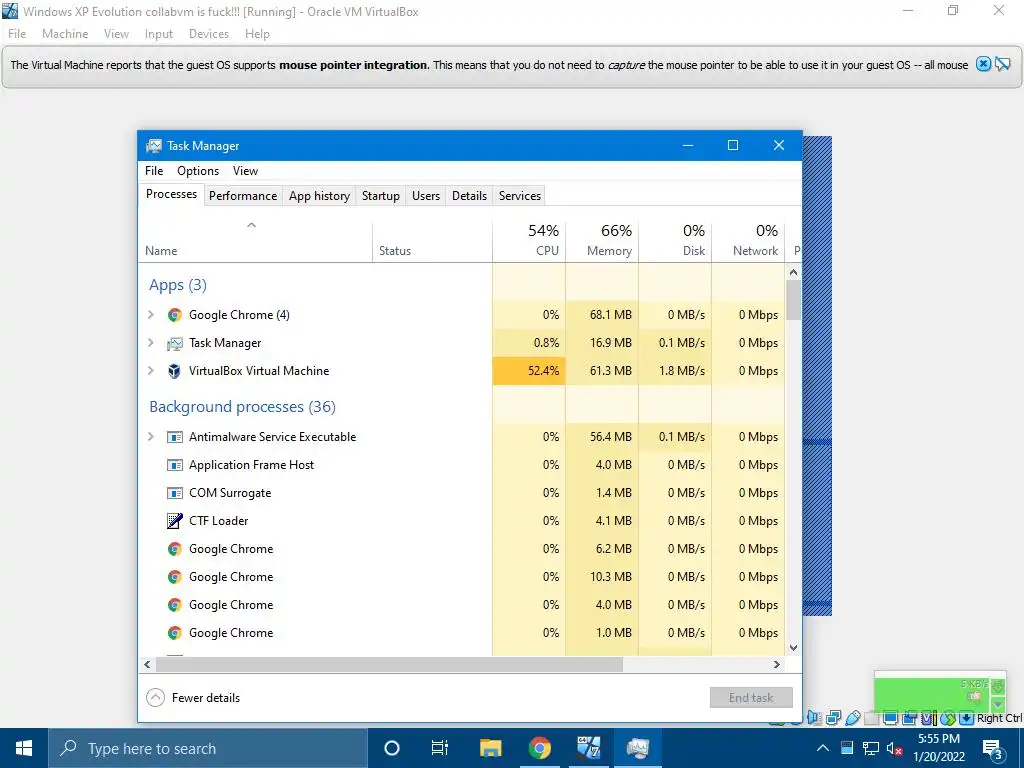Click the VirtualBox audio status icon
1024x768 pixels.
tap(812, 718)
